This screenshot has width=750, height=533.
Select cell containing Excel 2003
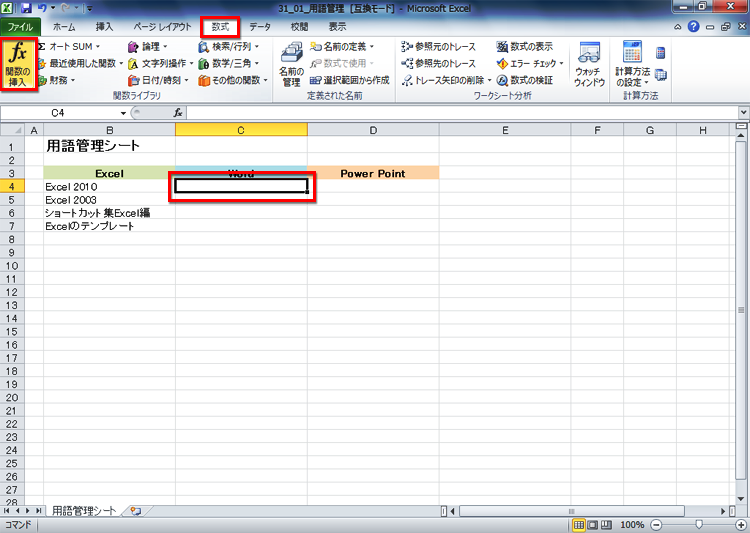[110, 200]
